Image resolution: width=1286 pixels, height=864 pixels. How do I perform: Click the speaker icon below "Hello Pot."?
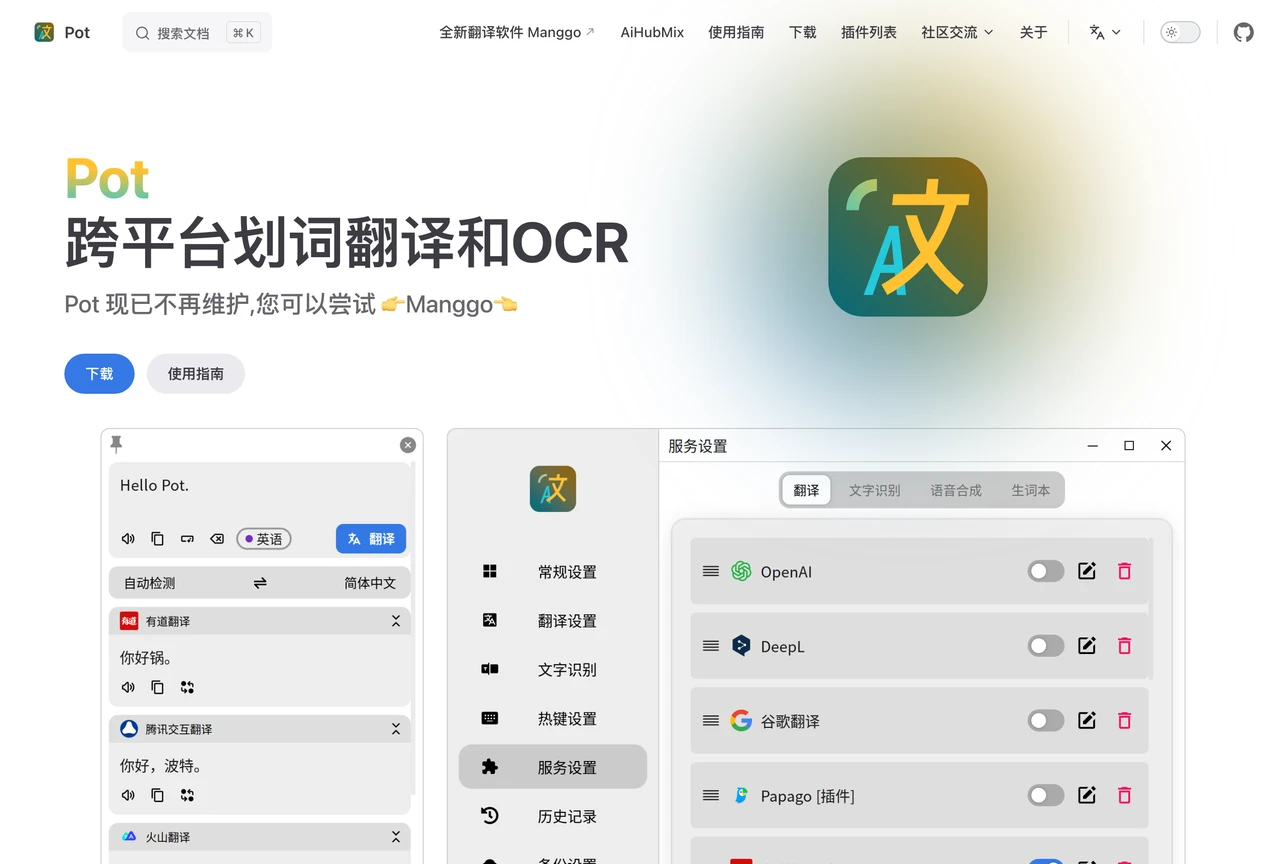[x=128, y=539]
